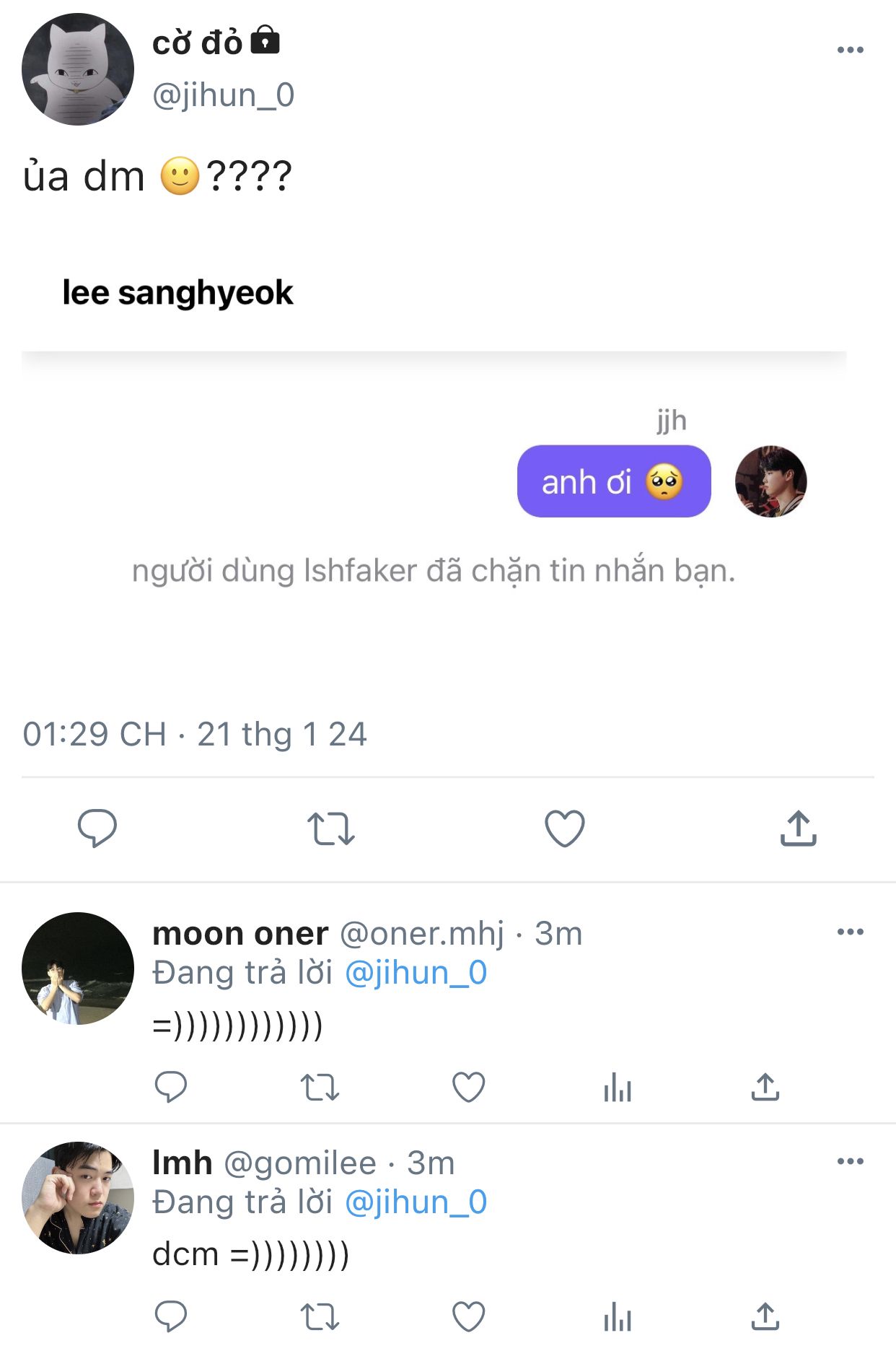Open @jihun_0 mention link in lmh's reply
Viewport: 896px width, 1351px height.
[416, 1202]
